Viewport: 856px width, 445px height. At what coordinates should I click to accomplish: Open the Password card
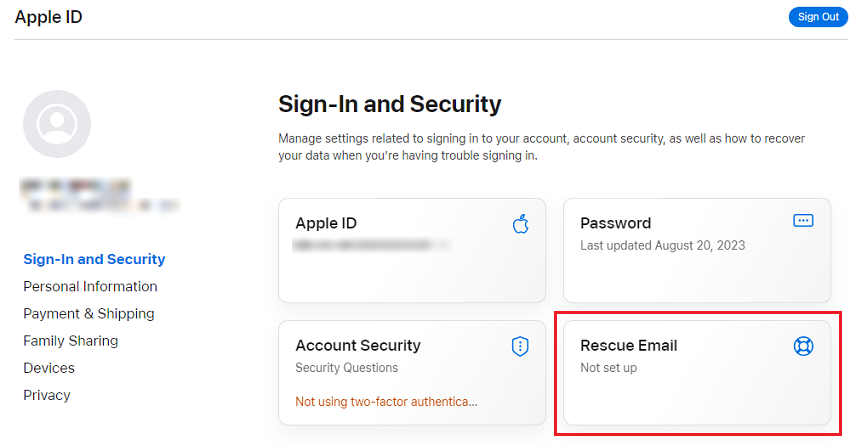tap(697, 250)
